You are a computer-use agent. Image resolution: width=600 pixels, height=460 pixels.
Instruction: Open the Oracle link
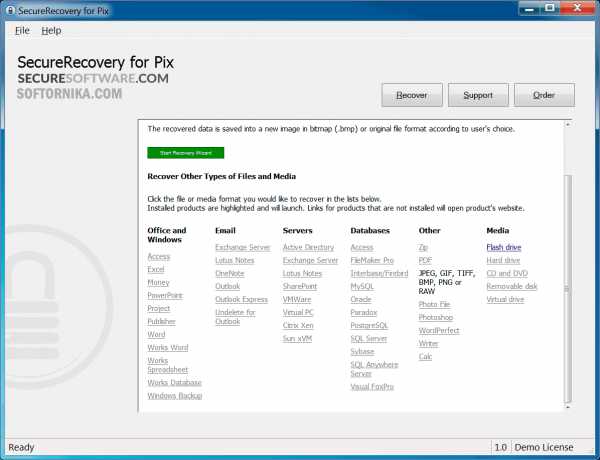pos(361,299)
